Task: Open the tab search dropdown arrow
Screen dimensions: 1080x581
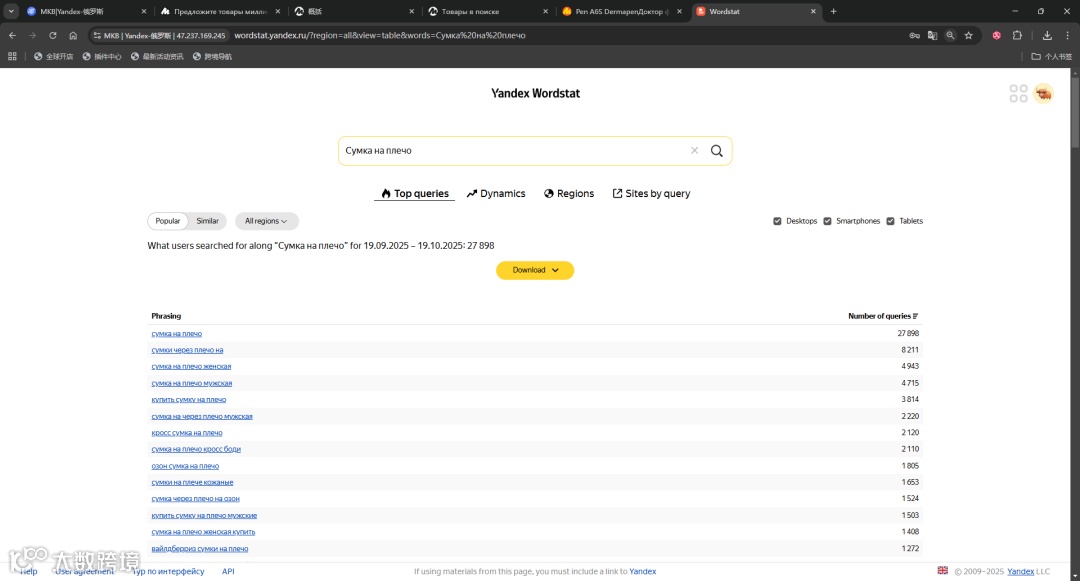Action: pos(11,11)
